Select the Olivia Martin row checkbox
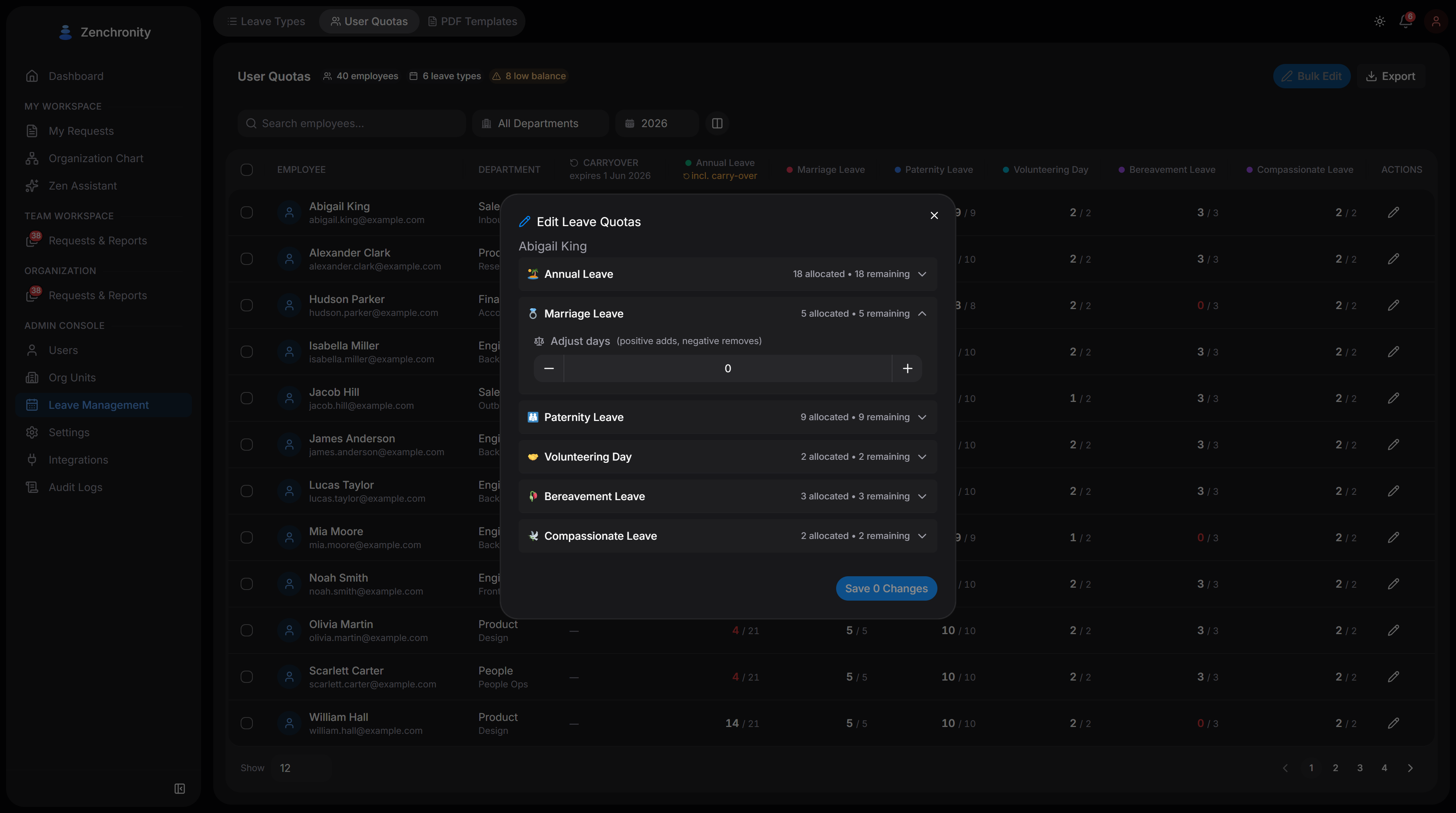The image size is (1456, 813). (246, 630)
